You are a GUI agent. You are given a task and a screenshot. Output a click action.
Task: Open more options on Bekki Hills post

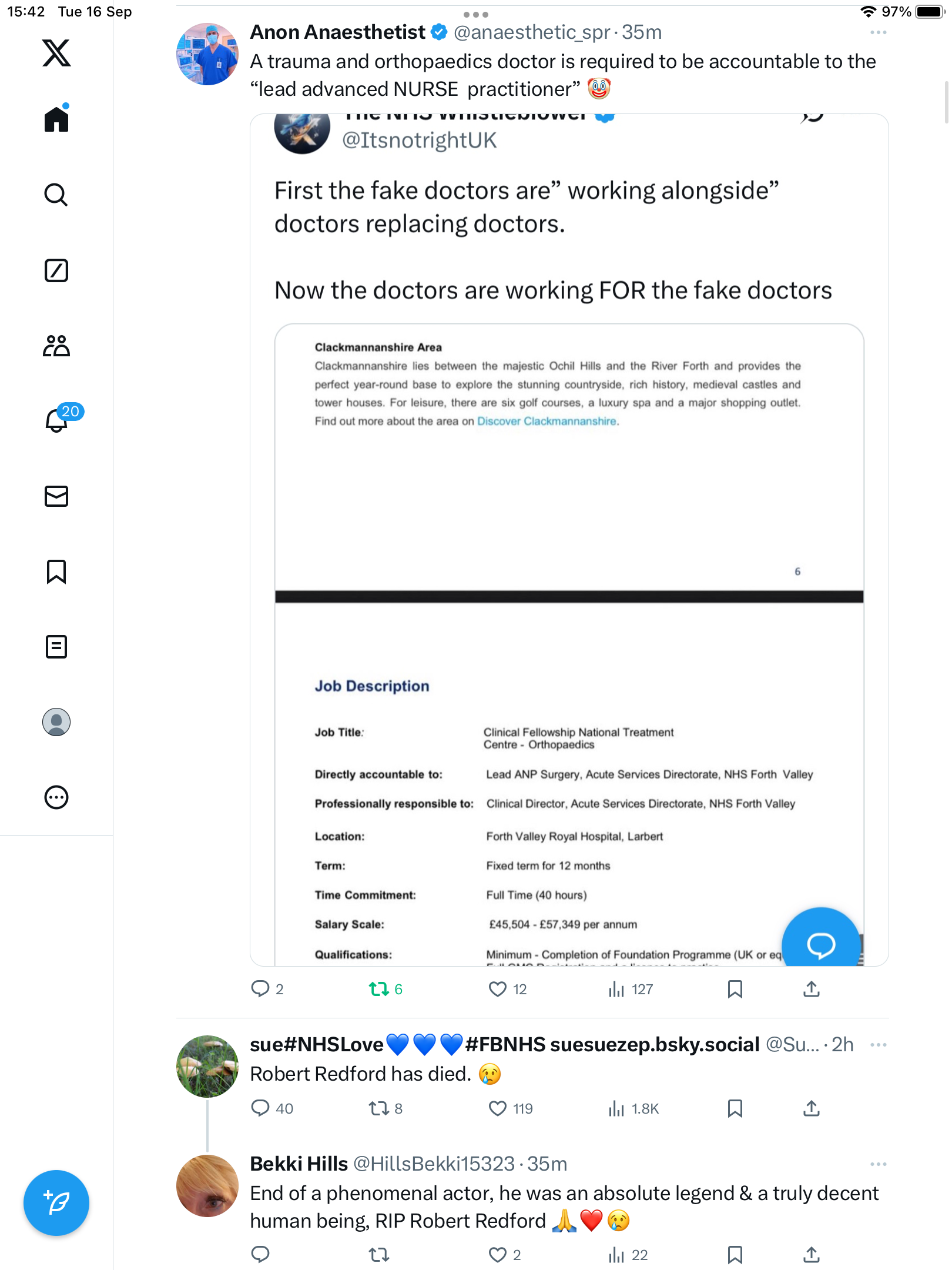tap(878, 1164)
